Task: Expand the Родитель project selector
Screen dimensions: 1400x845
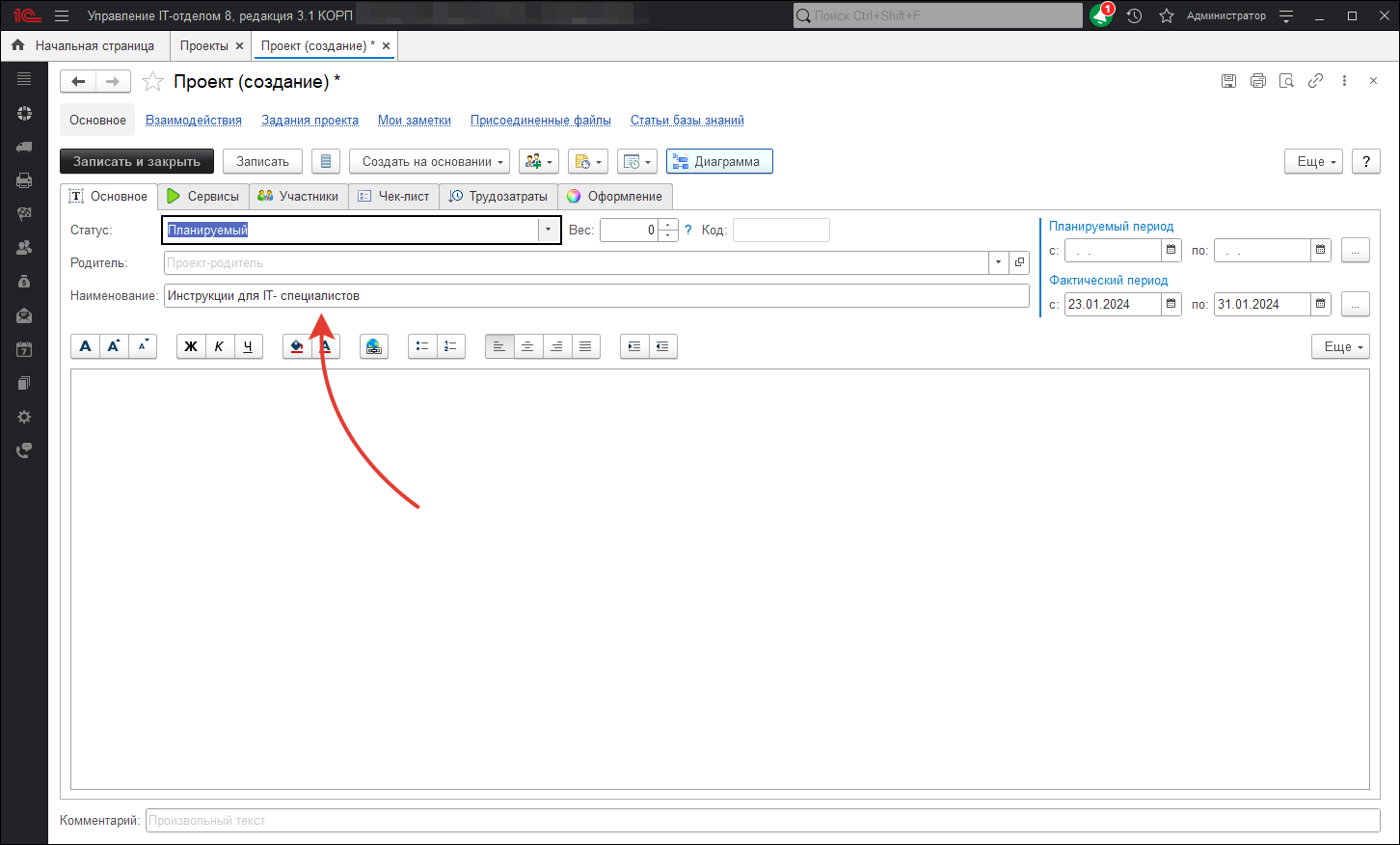Action: [998, 262]
